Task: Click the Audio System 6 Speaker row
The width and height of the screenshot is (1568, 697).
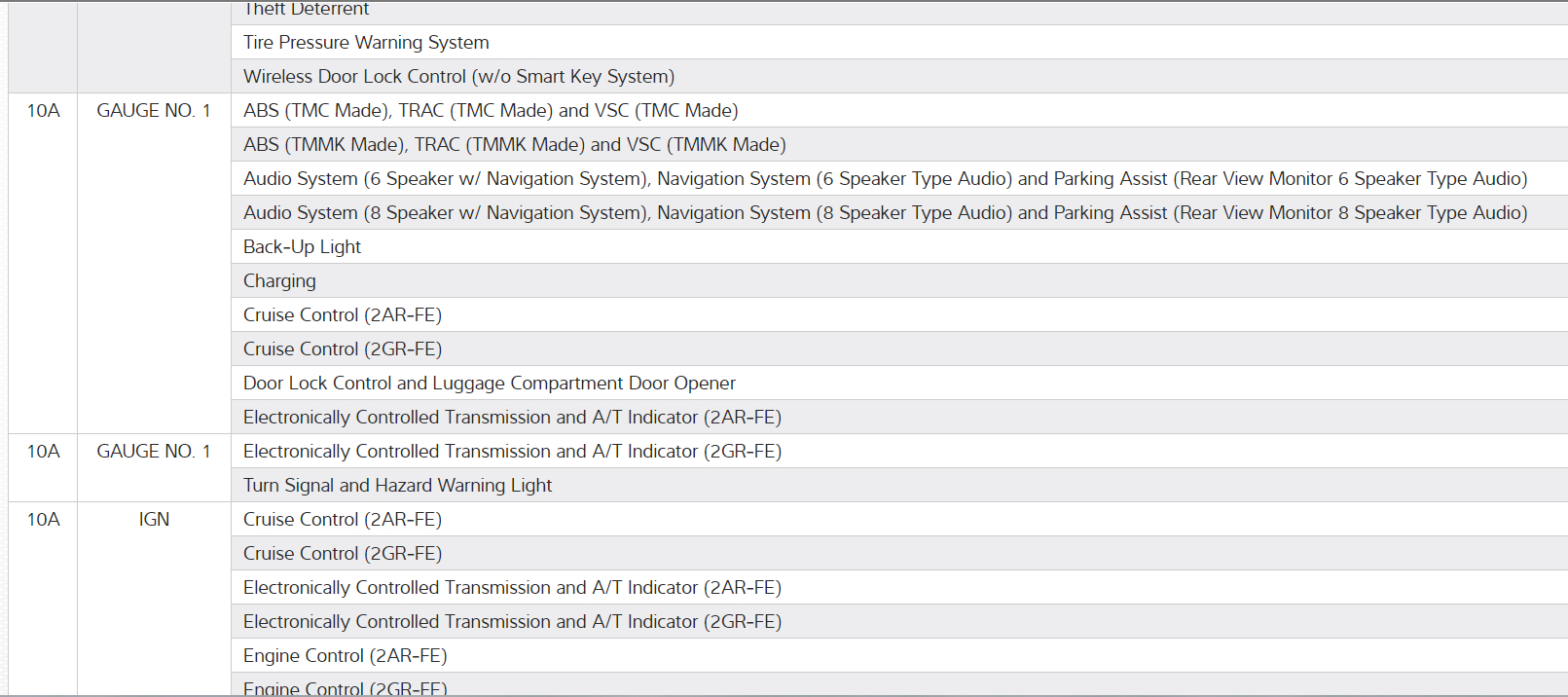Action: [x=885, y=179]
